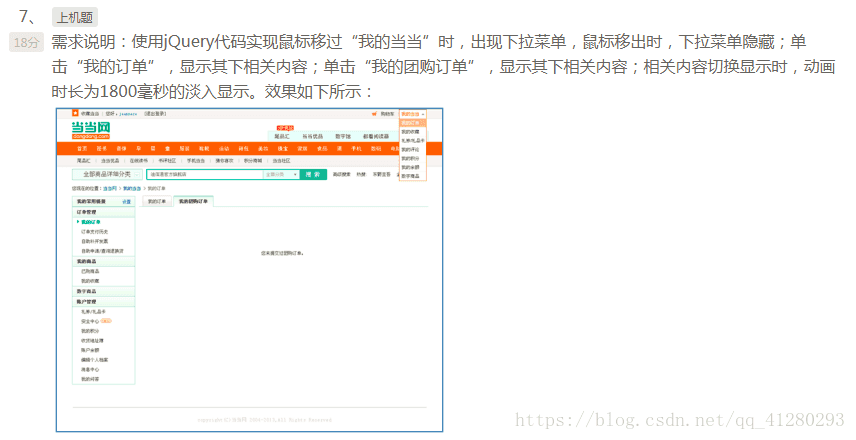Select 数字商品 in the 我的当当 dropdown menu

coord(411,176)
